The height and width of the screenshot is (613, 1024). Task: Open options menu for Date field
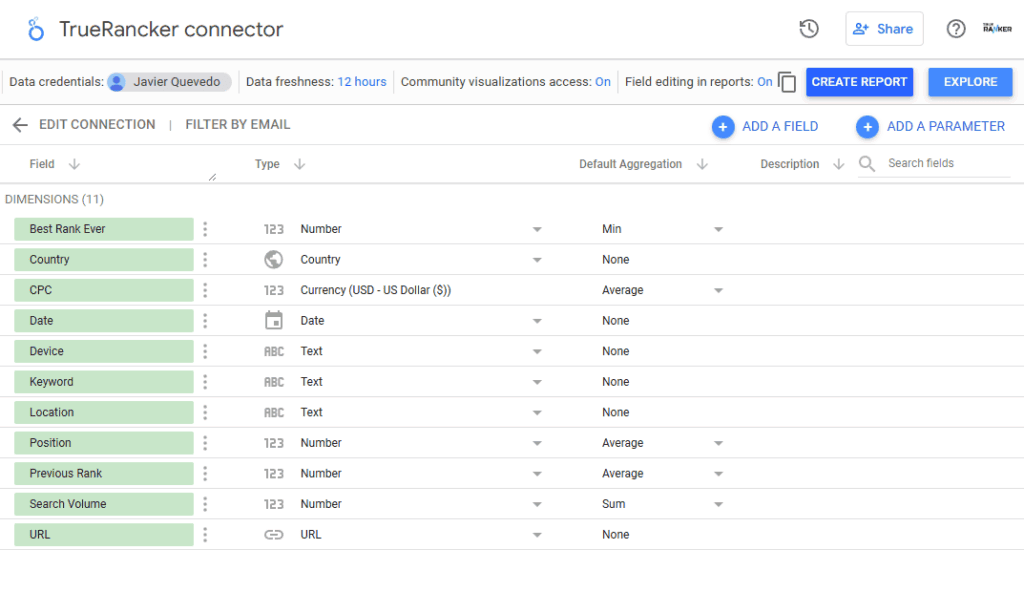[x=205, y=321]
